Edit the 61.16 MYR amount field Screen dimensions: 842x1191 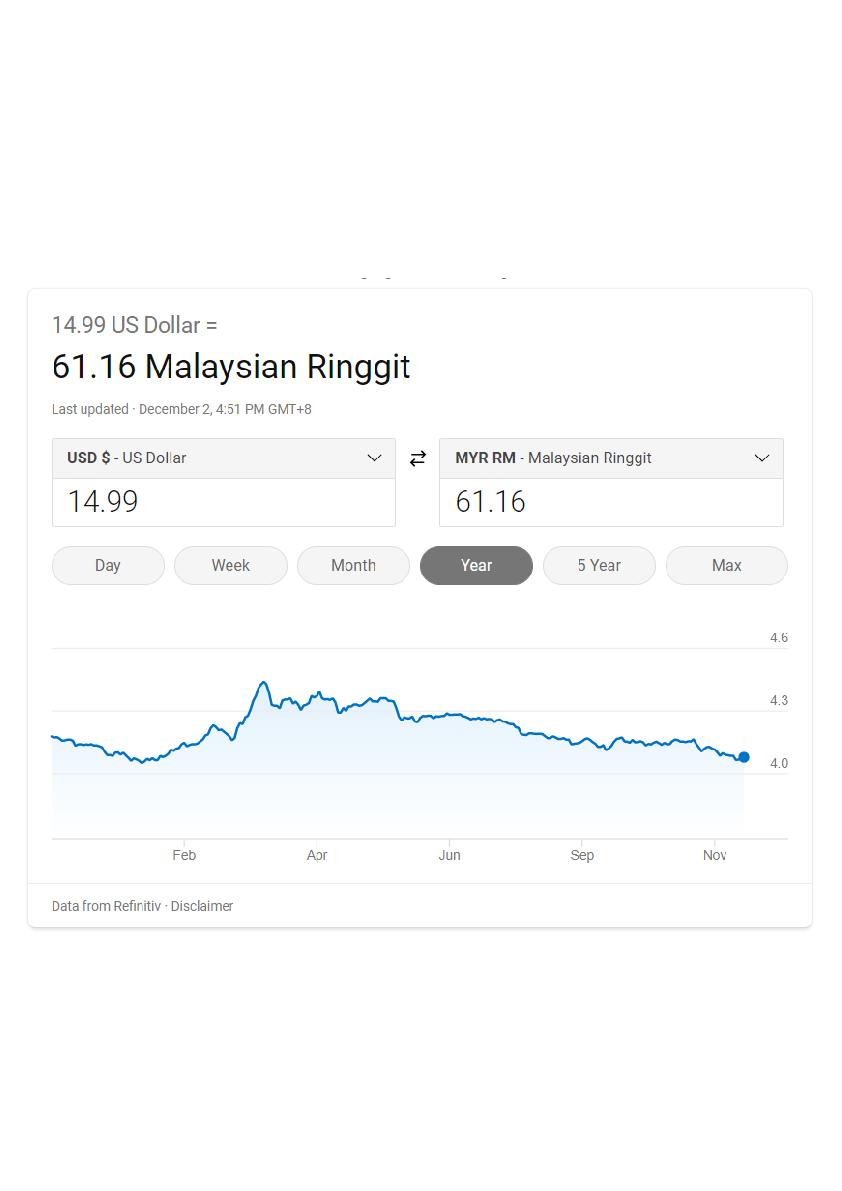[x=611, y=502]
